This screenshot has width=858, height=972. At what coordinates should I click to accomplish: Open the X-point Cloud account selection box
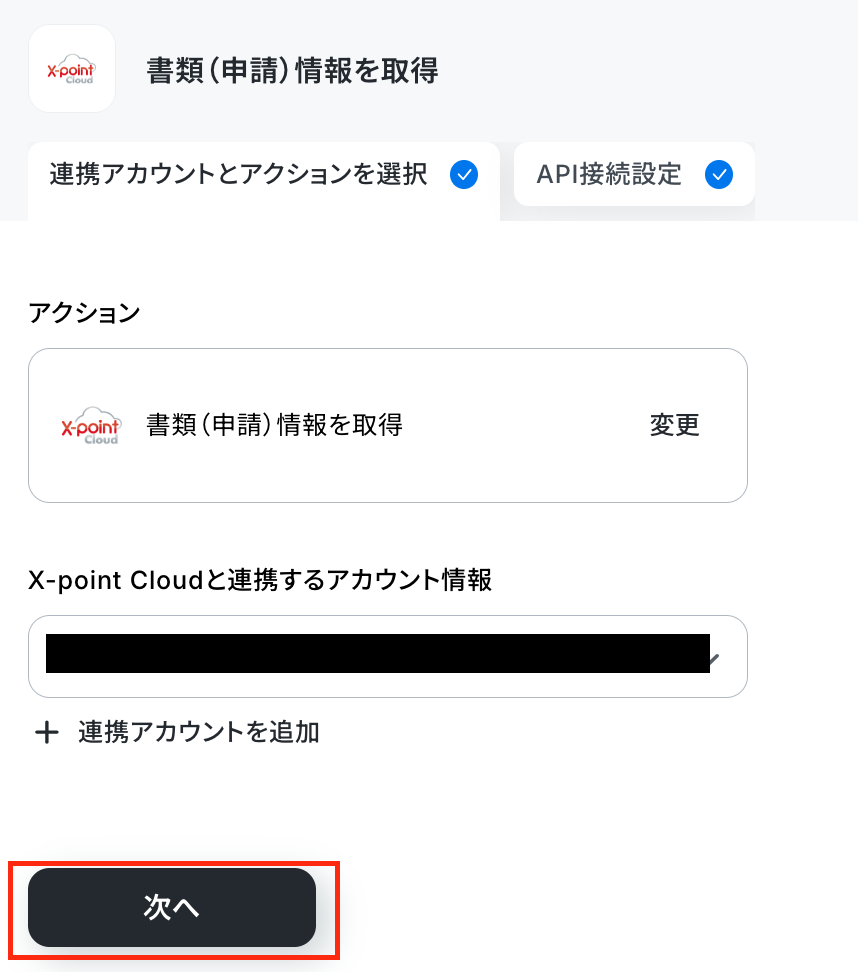[388, 656]
